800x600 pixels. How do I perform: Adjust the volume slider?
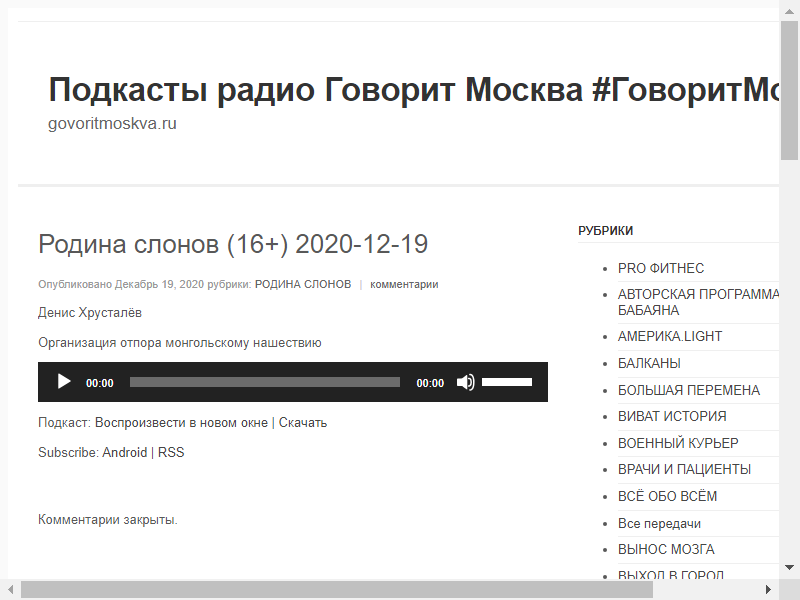(x=507, y=382)
